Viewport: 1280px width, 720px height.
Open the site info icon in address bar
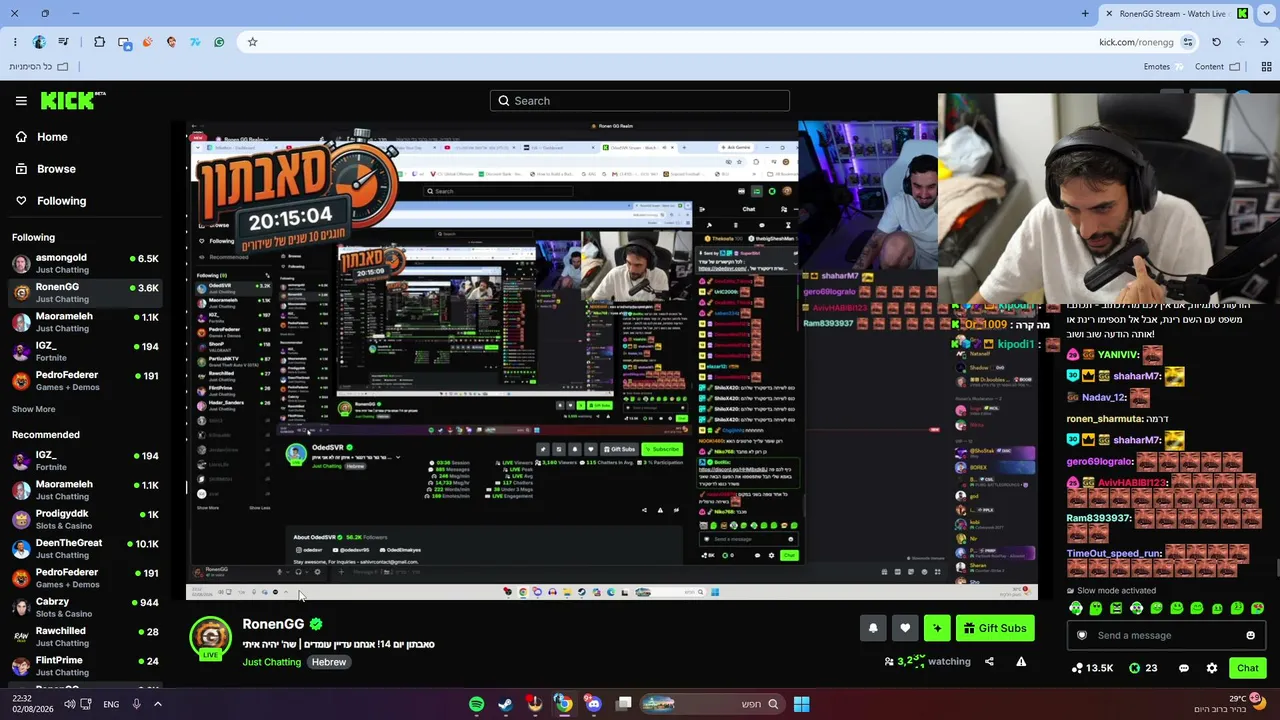[x=1188, y=42]
